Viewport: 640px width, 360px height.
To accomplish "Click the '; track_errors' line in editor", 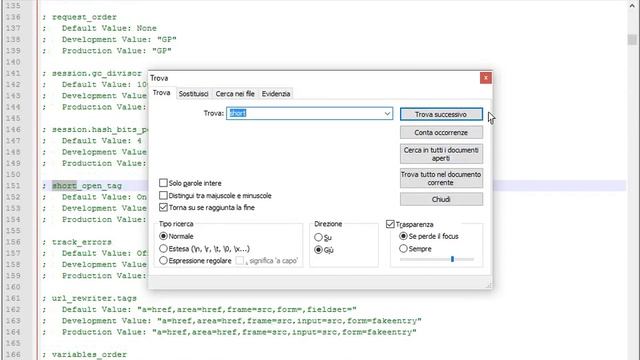I will 77,242.
